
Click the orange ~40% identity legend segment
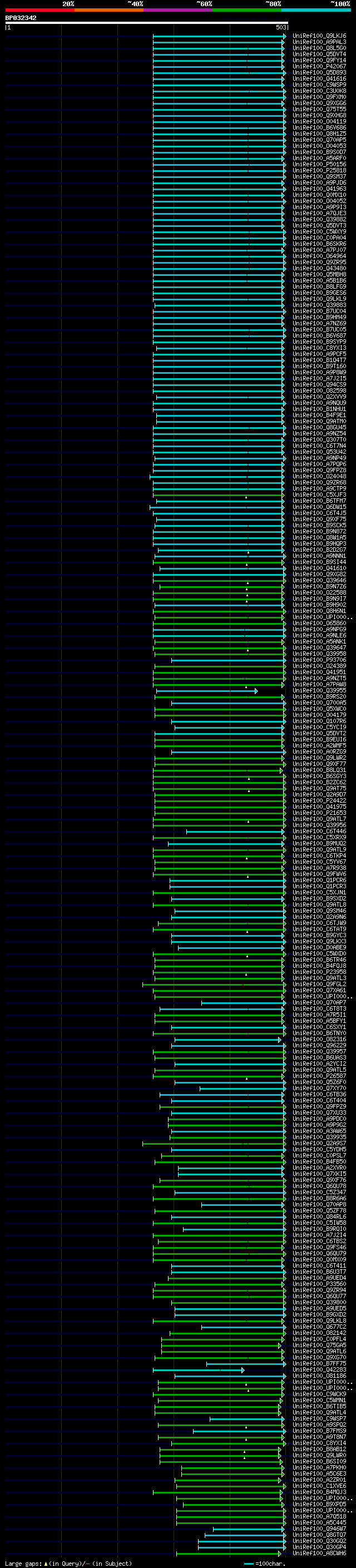click(x=109, y=10)
